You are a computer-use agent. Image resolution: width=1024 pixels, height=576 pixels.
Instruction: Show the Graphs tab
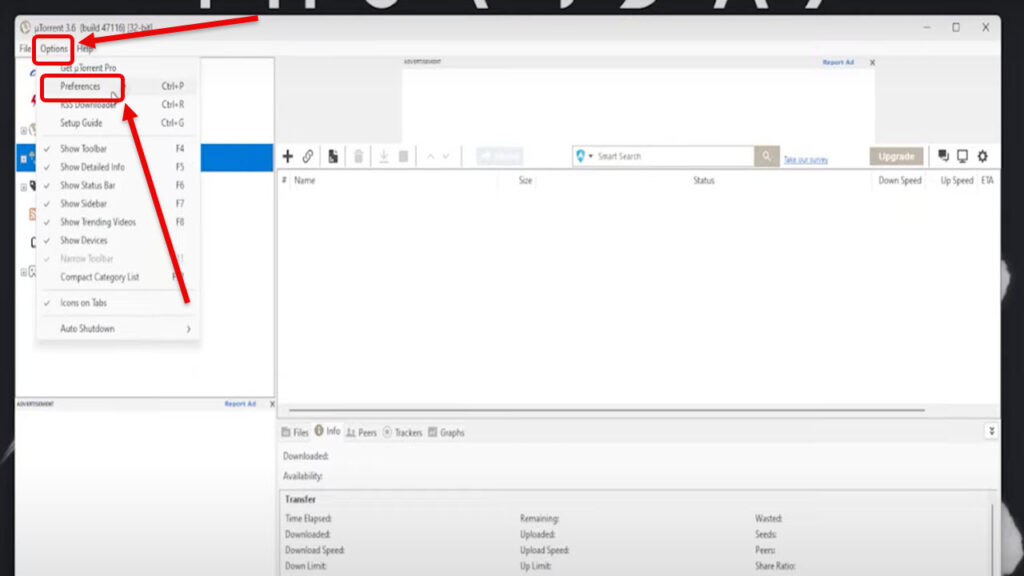point(446,432)
